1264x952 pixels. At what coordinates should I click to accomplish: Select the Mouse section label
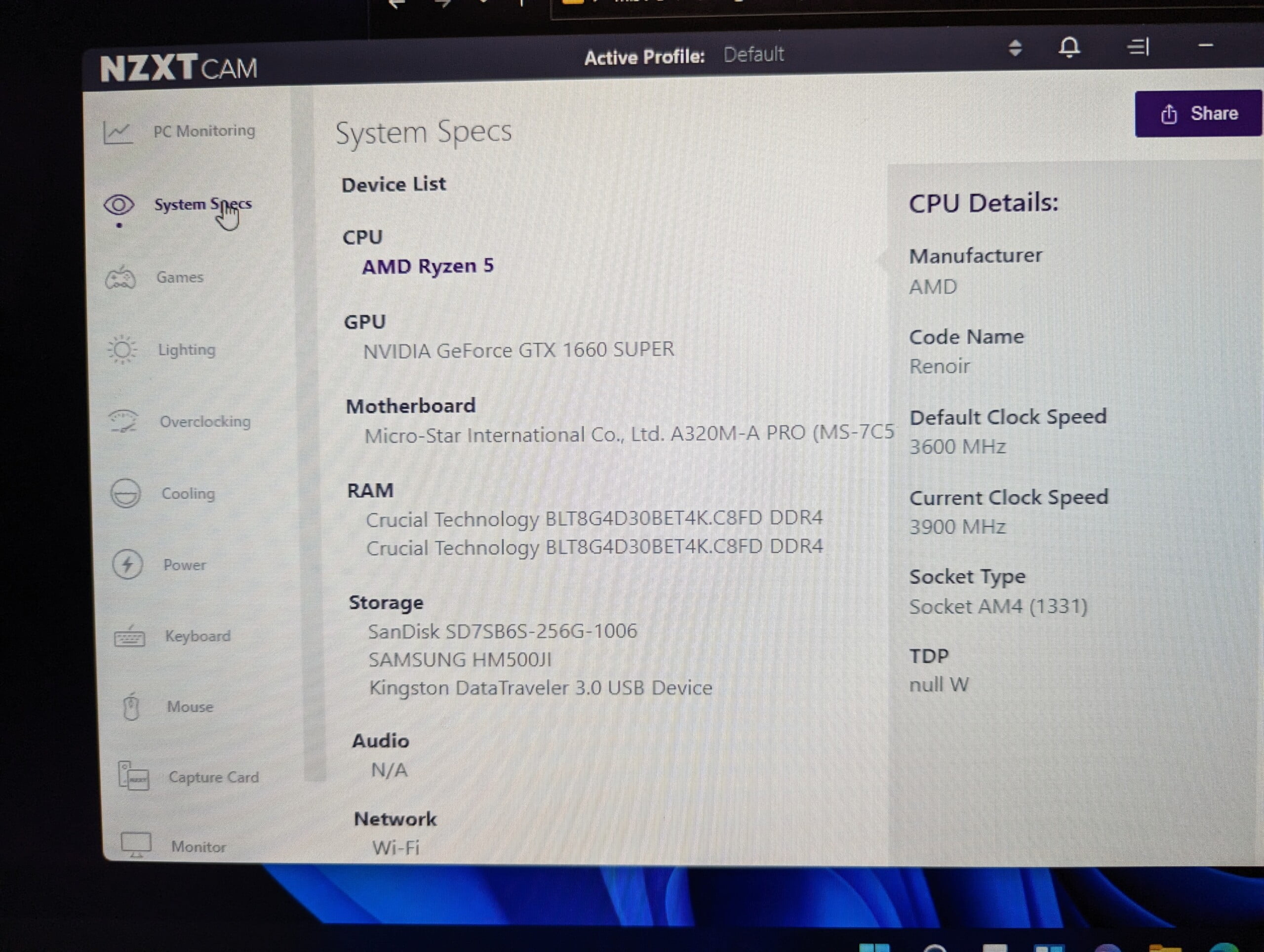coord(190,707)
